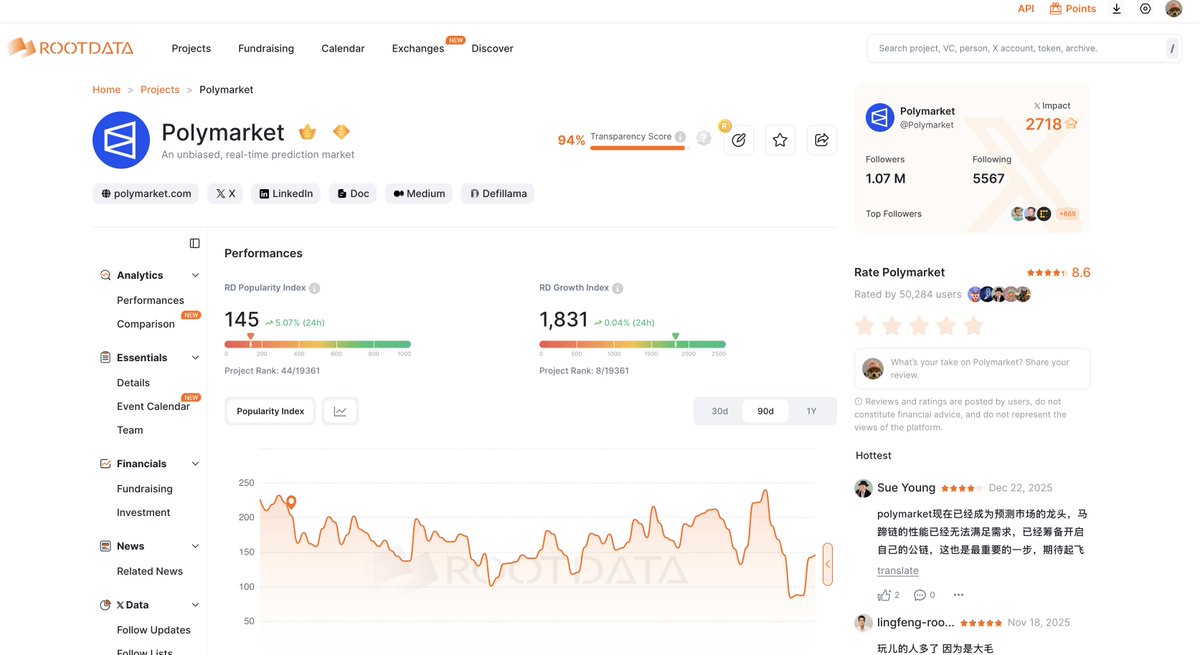Go to Home breadcrumb
Screen dimensions: 1200x655
(107, 90)
